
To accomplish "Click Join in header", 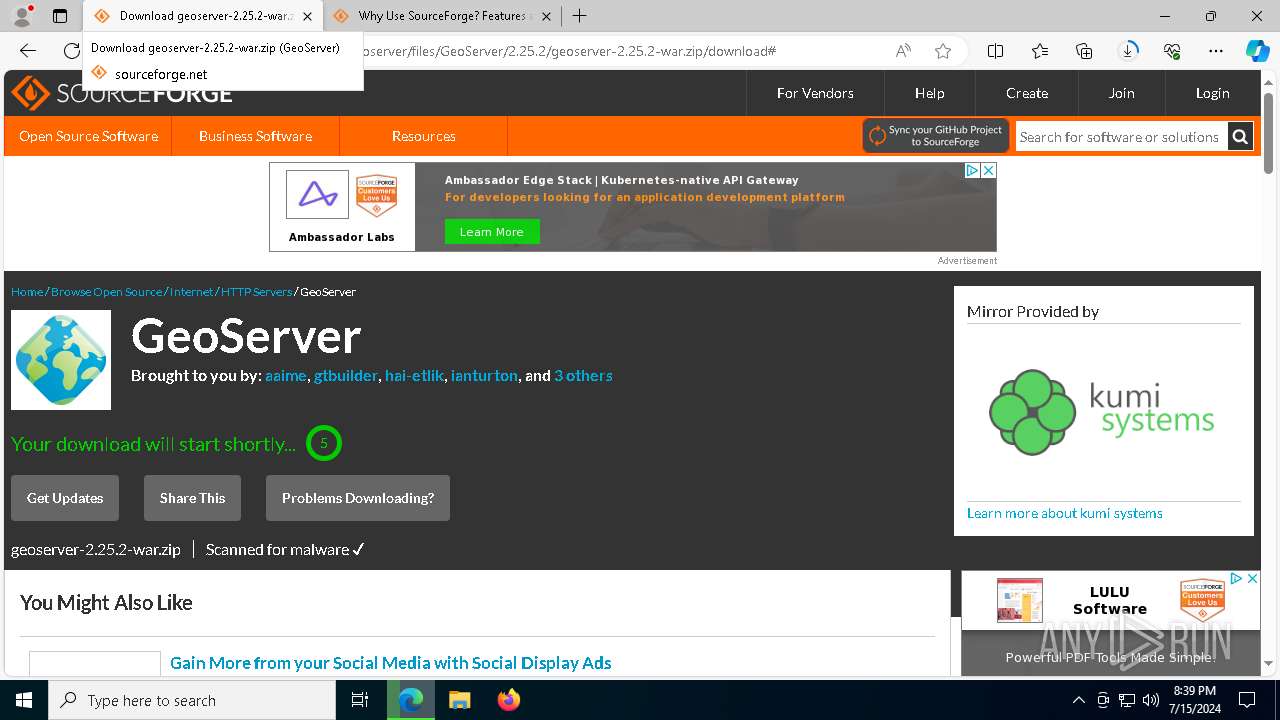I will [x=1121, y=93].
